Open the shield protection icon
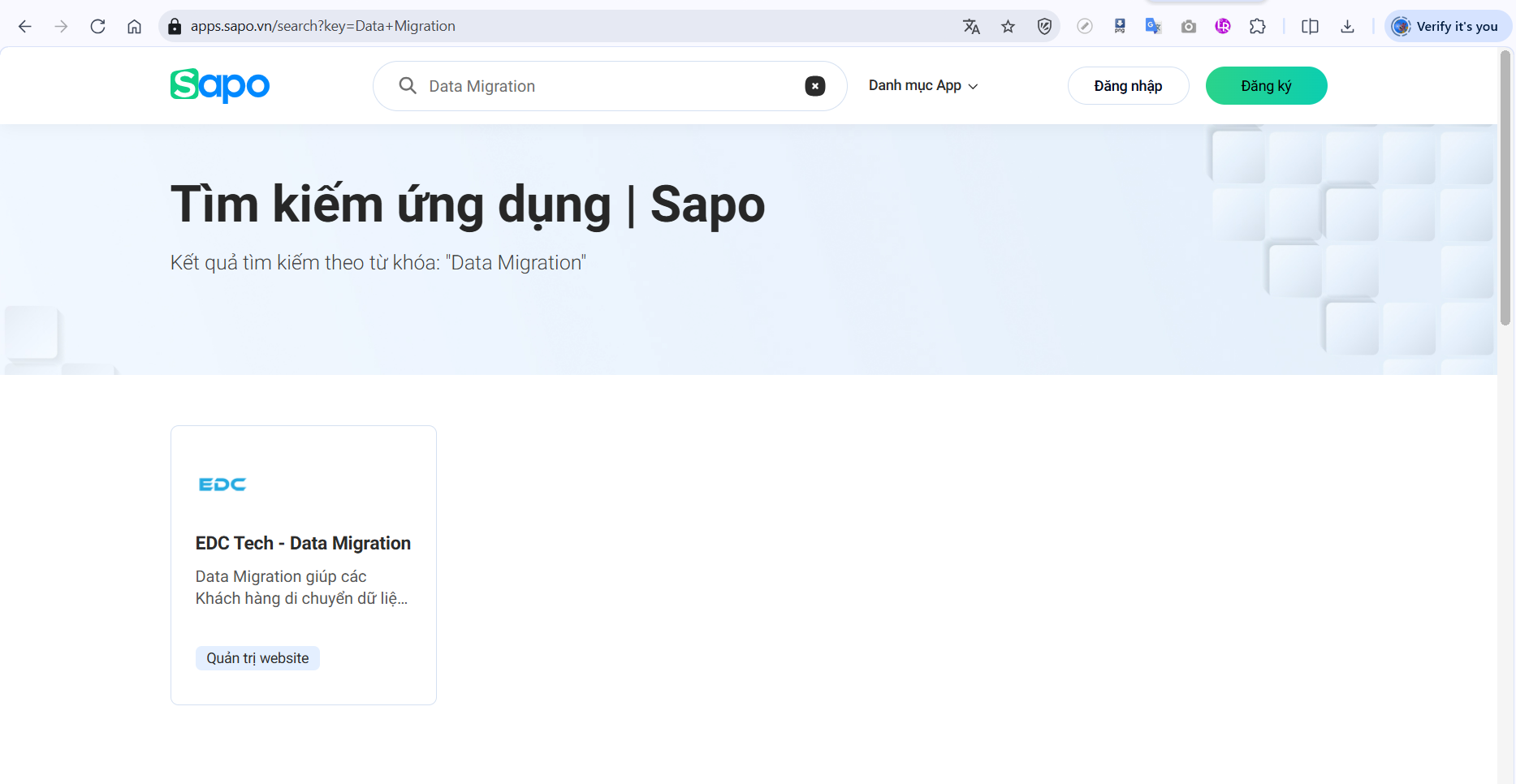Image resolution: width=1516 pixels, height=784 pixels. (1045, 27)
